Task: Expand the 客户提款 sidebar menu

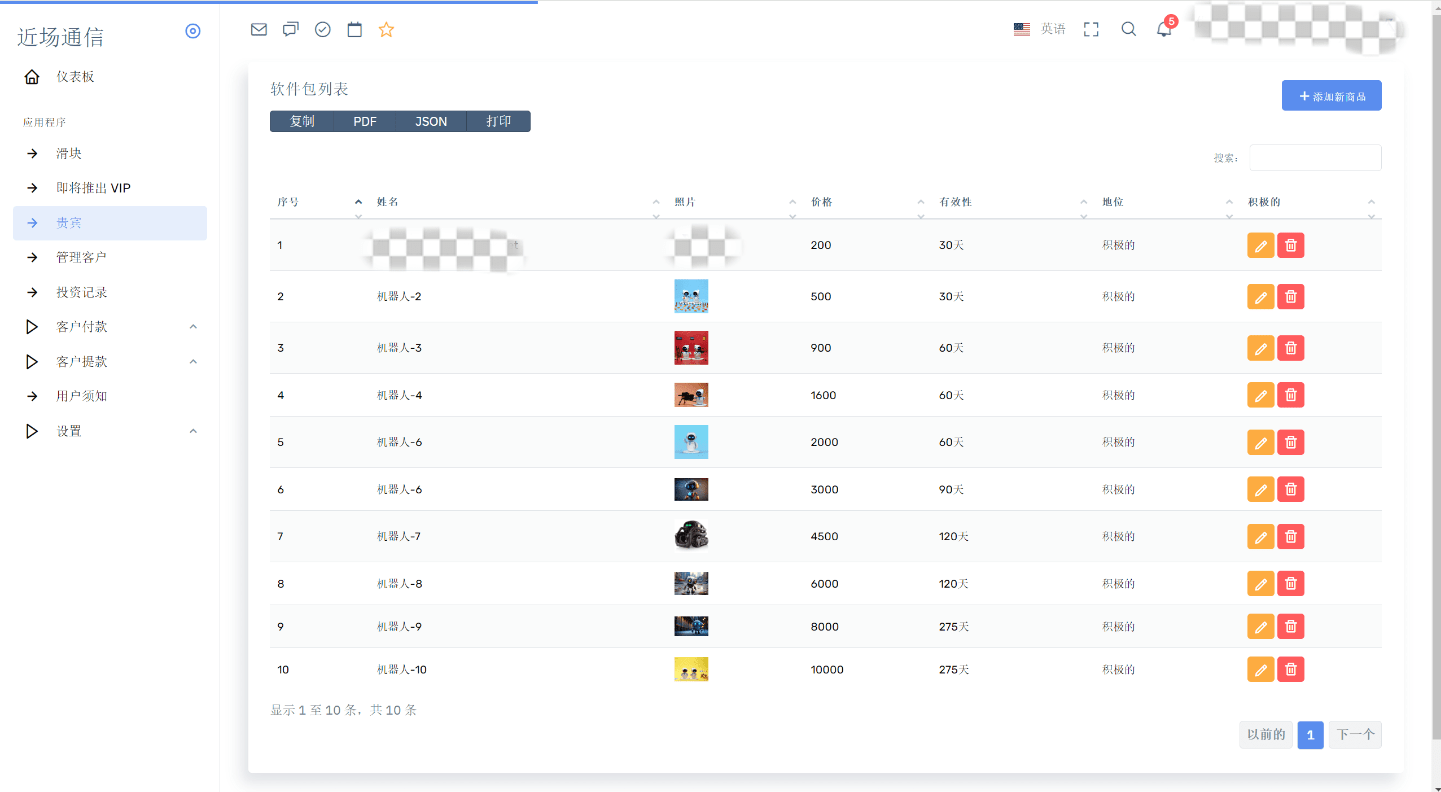Action: tap(110, 362)
